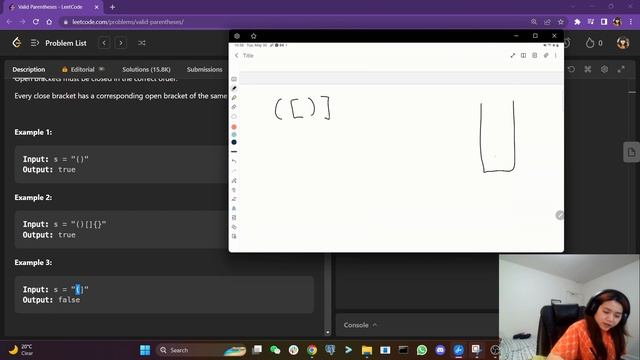Click the taskbar Search box

point(201,350)
